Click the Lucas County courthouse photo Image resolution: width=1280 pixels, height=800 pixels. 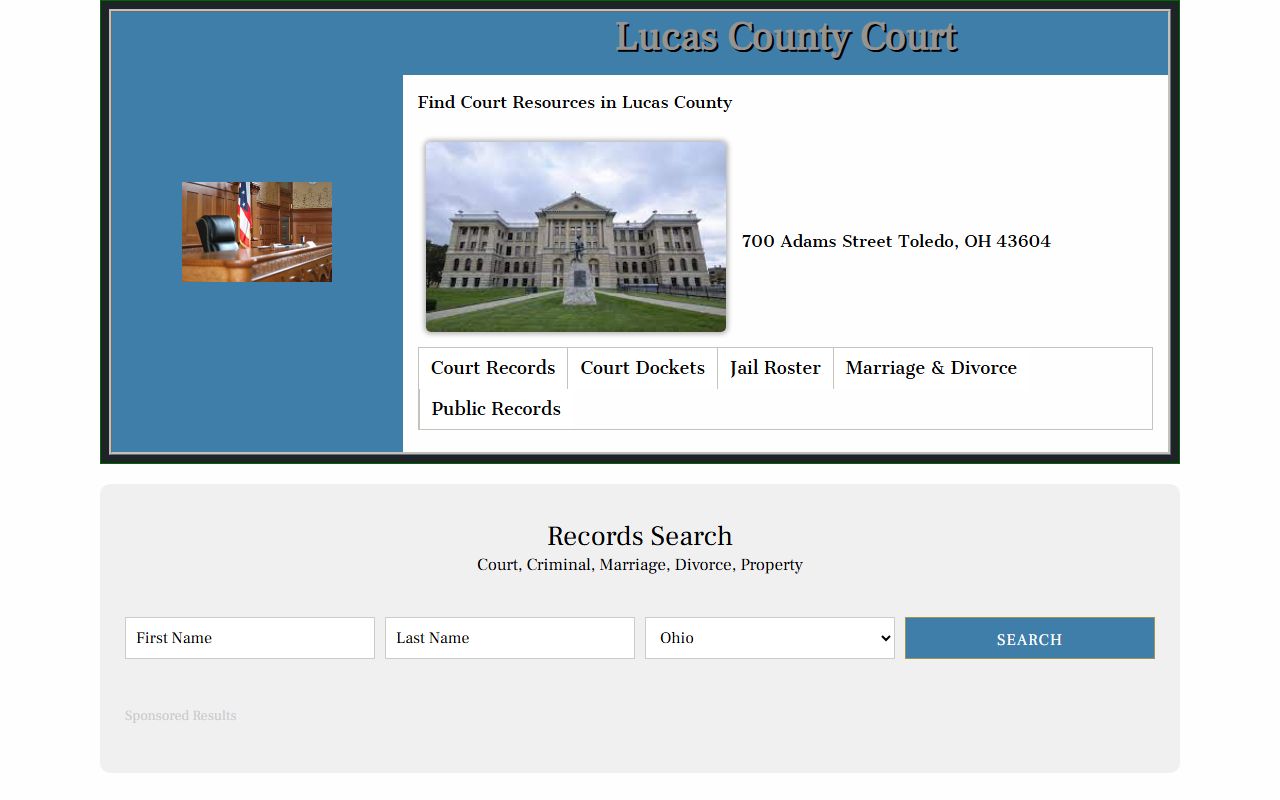pos(576,236)
